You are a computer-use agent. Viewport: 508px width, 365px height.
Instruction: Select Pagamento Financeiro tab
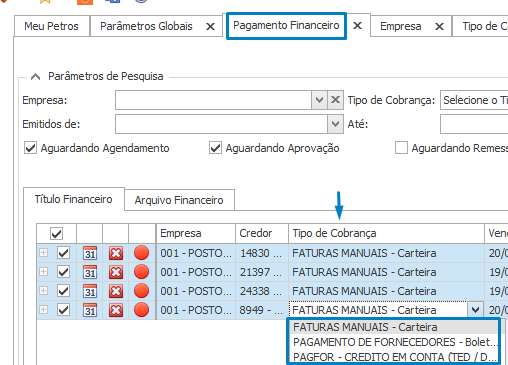pos(286,25)
